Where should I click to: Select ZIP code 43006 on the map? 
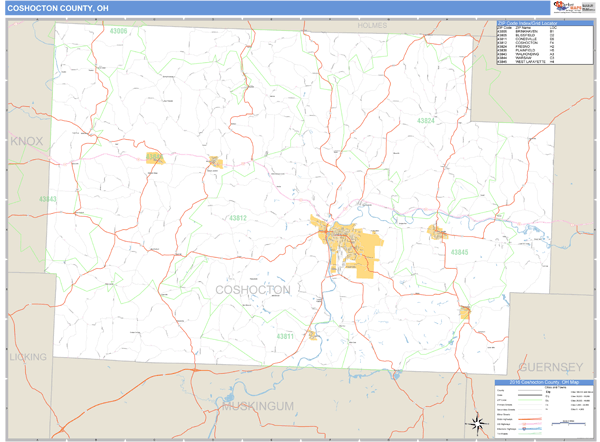click(119, 31)
